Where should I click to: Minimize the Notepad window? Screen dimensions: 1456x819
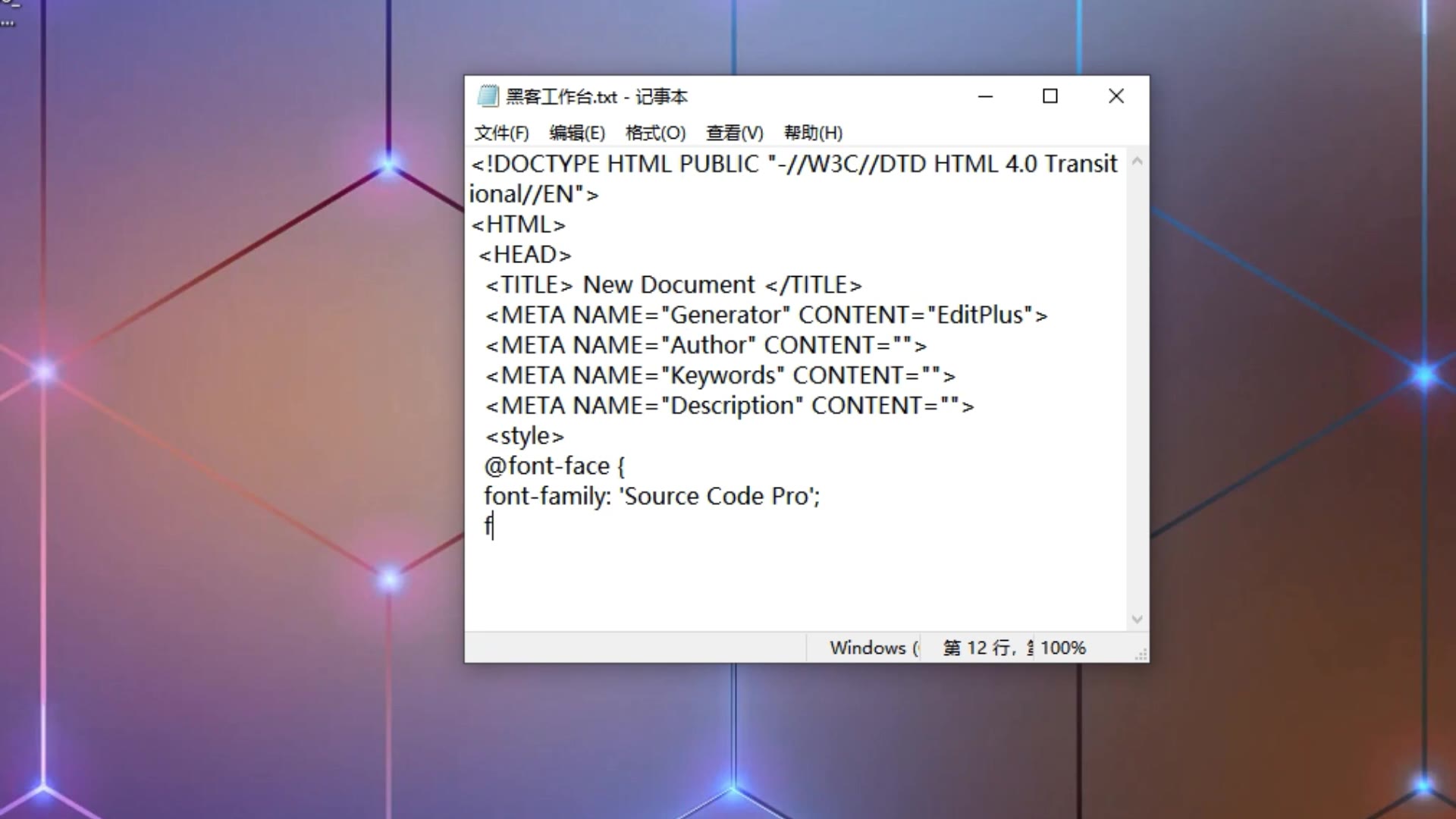click(985, 96)
